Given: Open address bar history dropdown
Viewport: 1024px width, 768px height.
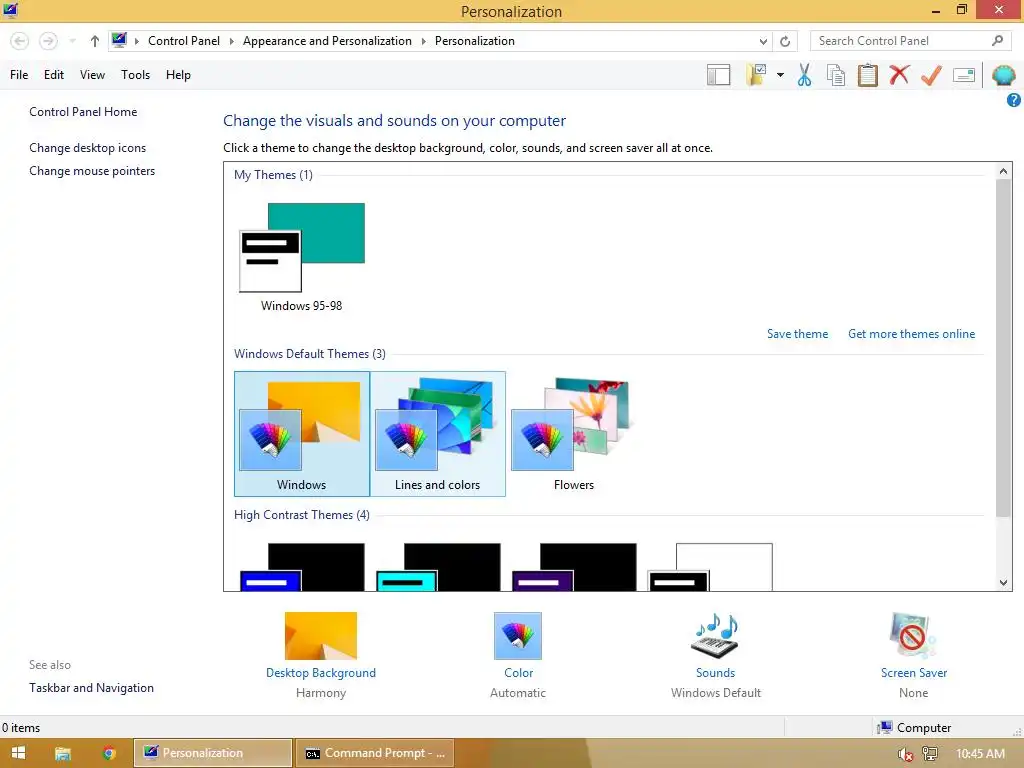Looking at the screenshot, I should 763,41.
